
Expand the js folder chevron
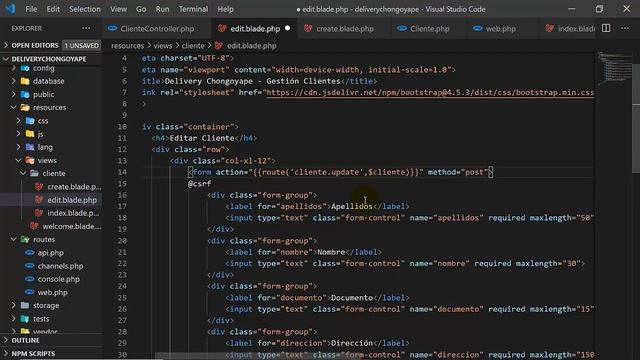coord(19,134)
